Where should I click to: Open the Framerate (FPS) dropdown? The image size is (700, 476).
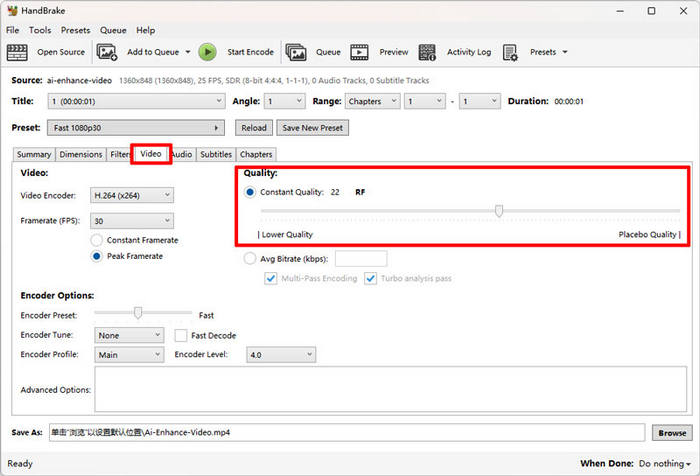pyautogui.click(x=132, y=221)
